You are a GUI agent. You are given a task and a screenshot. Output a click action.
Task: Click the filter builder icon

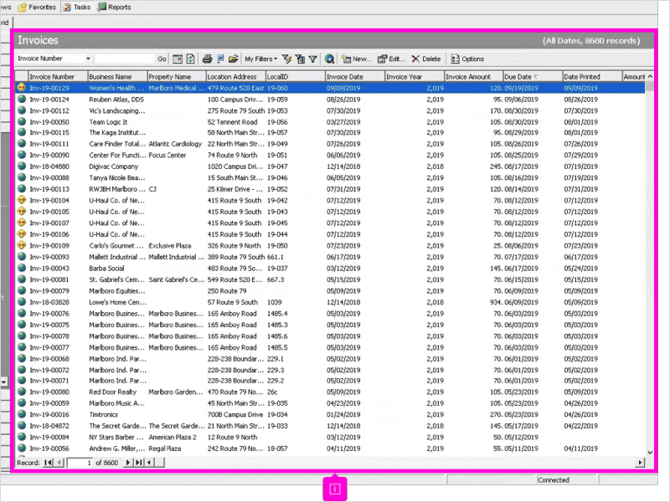[x=300, y=59]
